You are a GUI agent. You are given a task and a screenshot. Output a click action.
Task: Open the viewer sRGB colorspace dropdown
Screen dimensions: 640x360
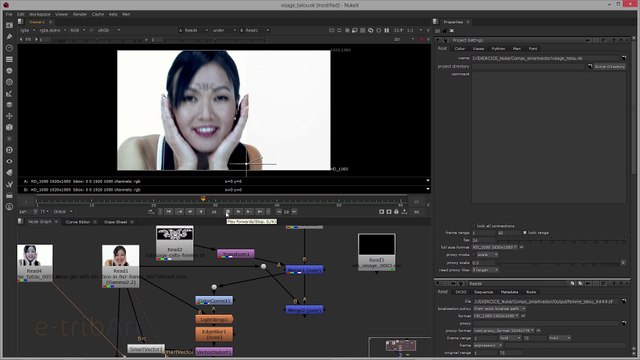(x=109, y=30)
